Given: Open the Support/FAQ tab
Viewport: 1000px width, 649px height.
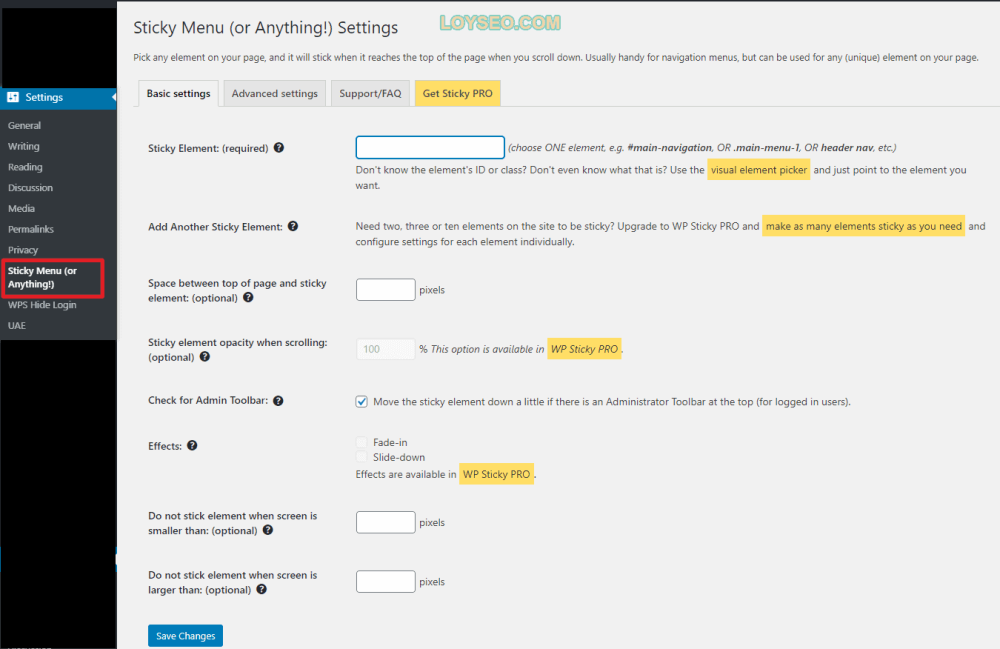Looking at the screenshot, I should coord(371,93).
